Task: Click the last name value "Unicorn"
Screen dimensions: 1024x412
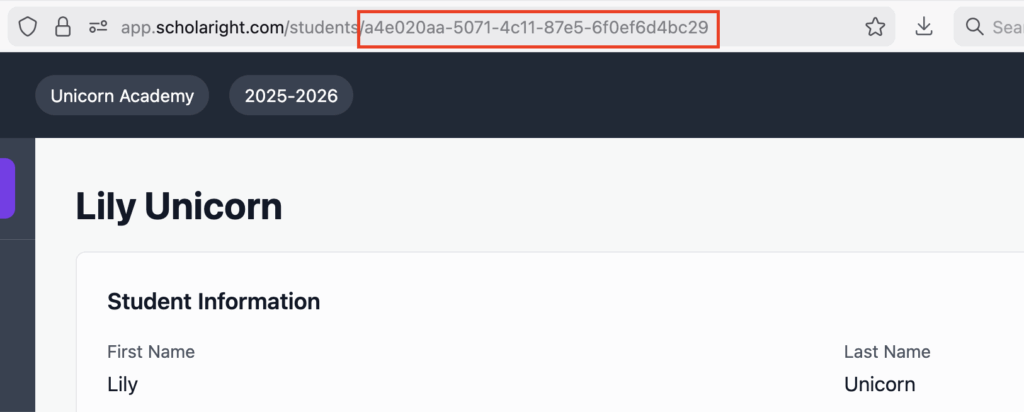Action: [879, 384]
